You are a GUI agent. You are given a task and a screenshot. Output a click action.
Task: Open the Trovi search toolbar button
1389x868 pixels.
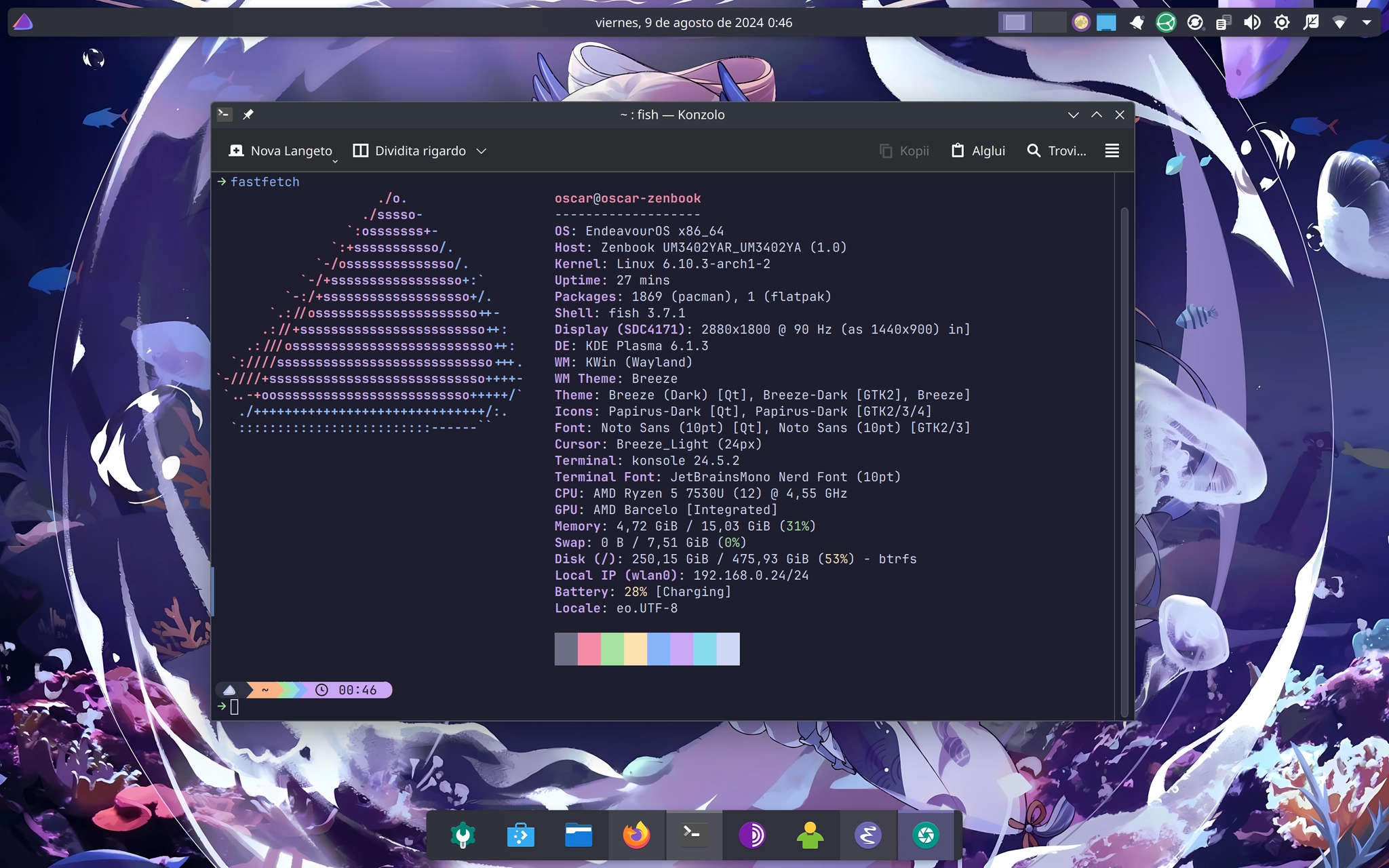point(1057,151)
